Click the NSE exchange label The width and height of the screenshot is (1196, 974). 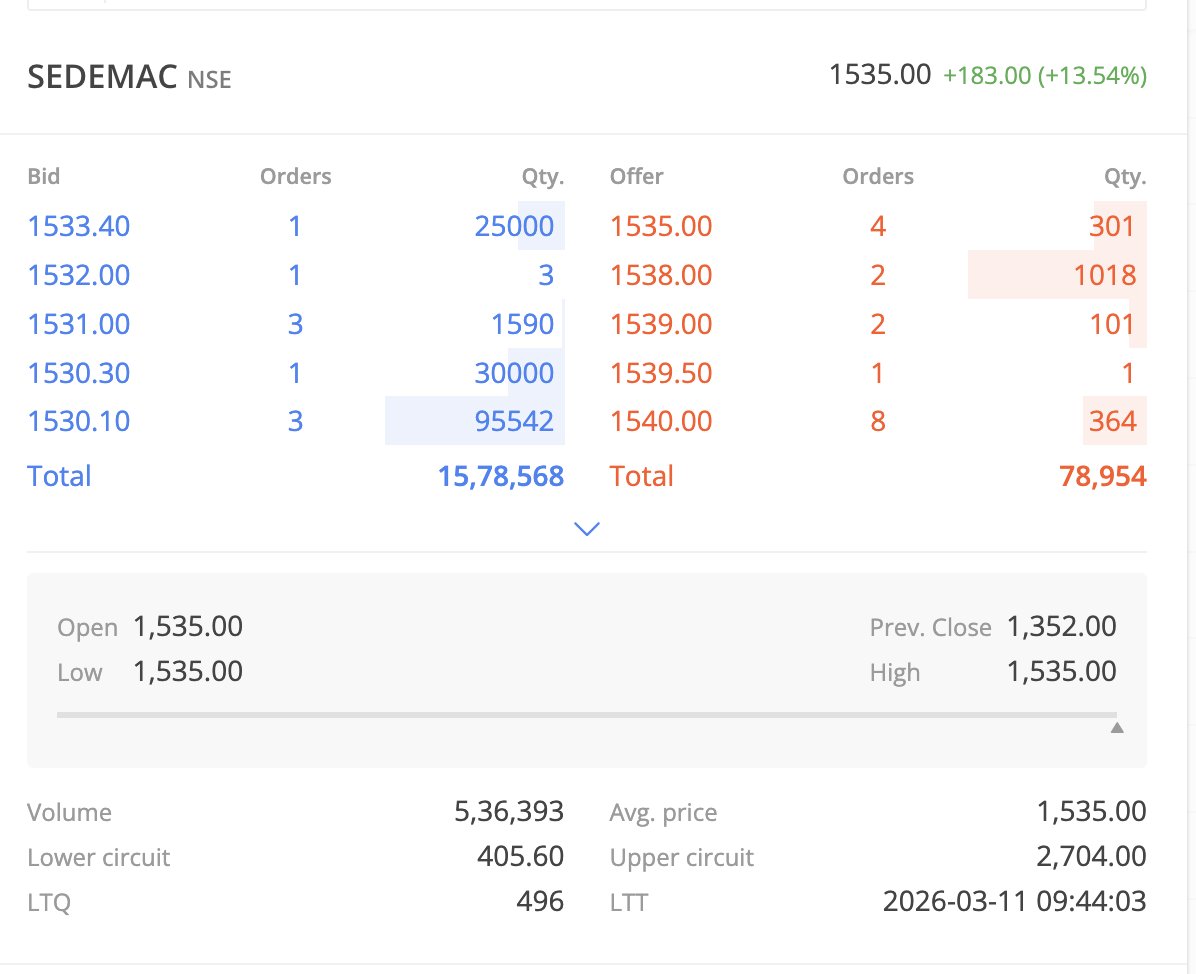pyautogui.click(x=209, y=79)
